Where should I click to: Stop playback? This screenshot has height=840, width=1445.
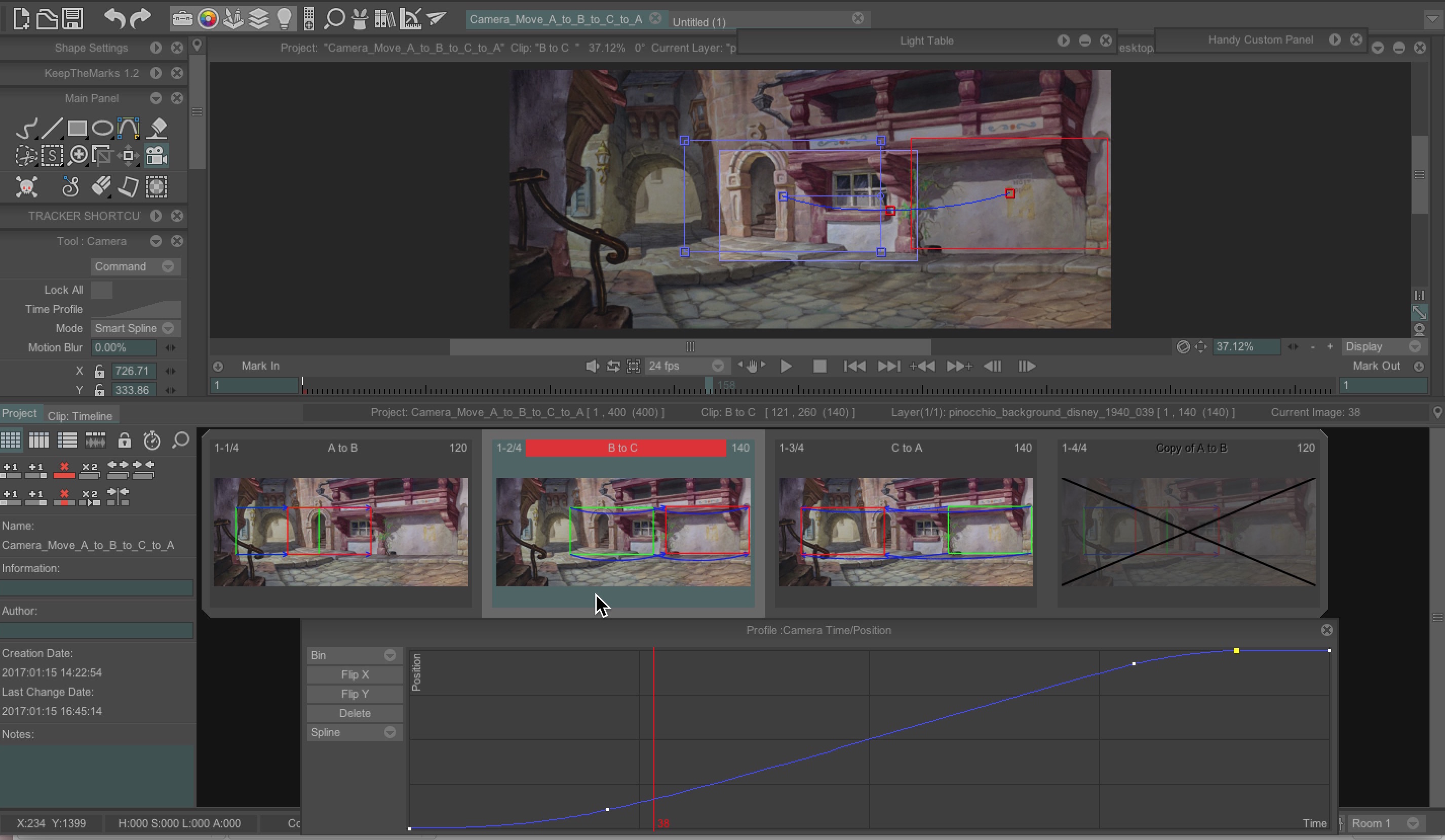tap(819, 366)
